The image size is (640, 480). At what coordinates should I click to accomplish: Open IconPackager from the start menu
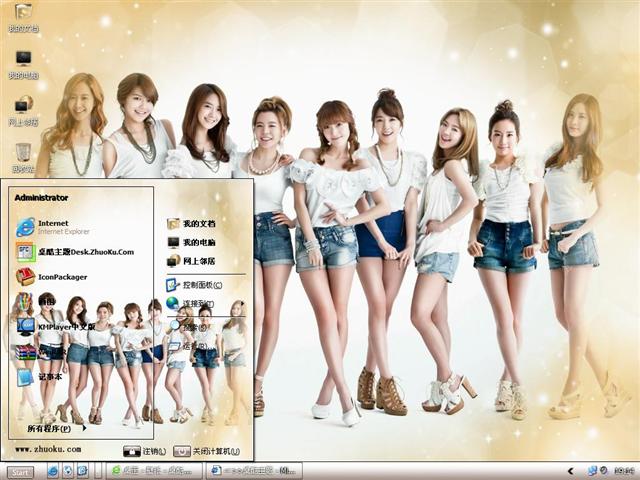pos(51,277)
